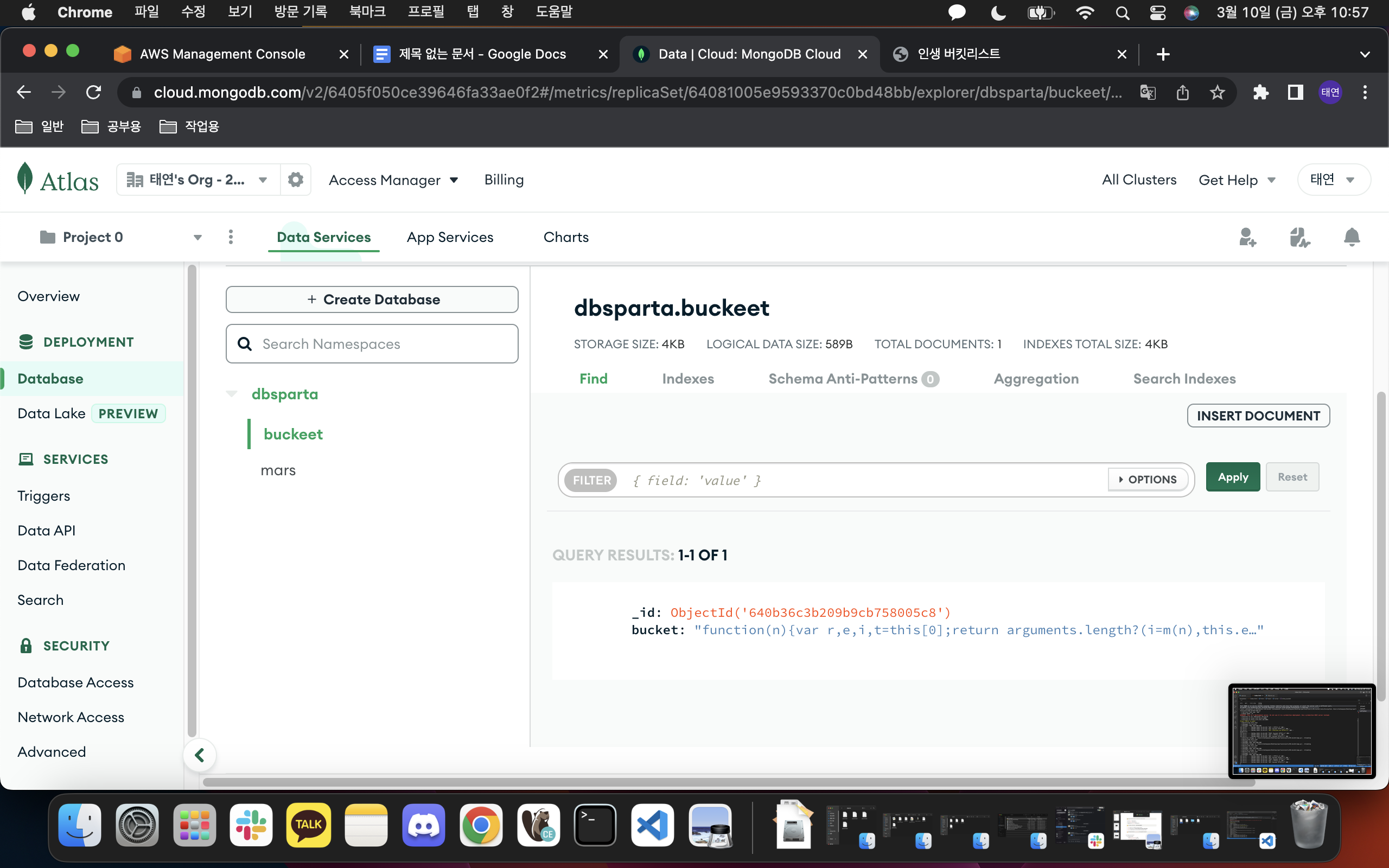The image size is (1389, 868).
Task: Open Triggers in sidebar
Action: click(x=43, y=495)
